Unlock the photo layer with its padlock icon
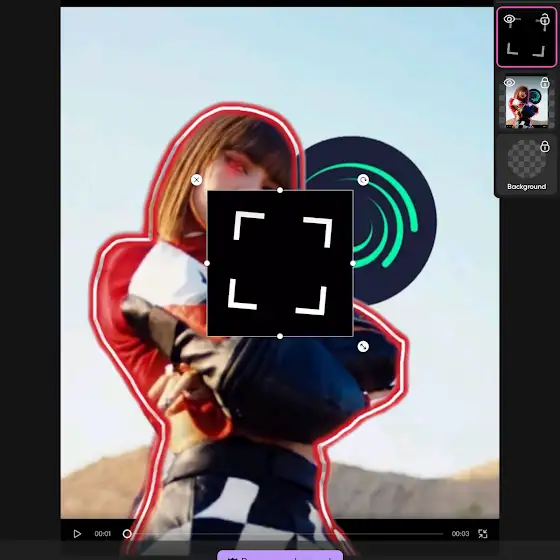 click(545, 82)
